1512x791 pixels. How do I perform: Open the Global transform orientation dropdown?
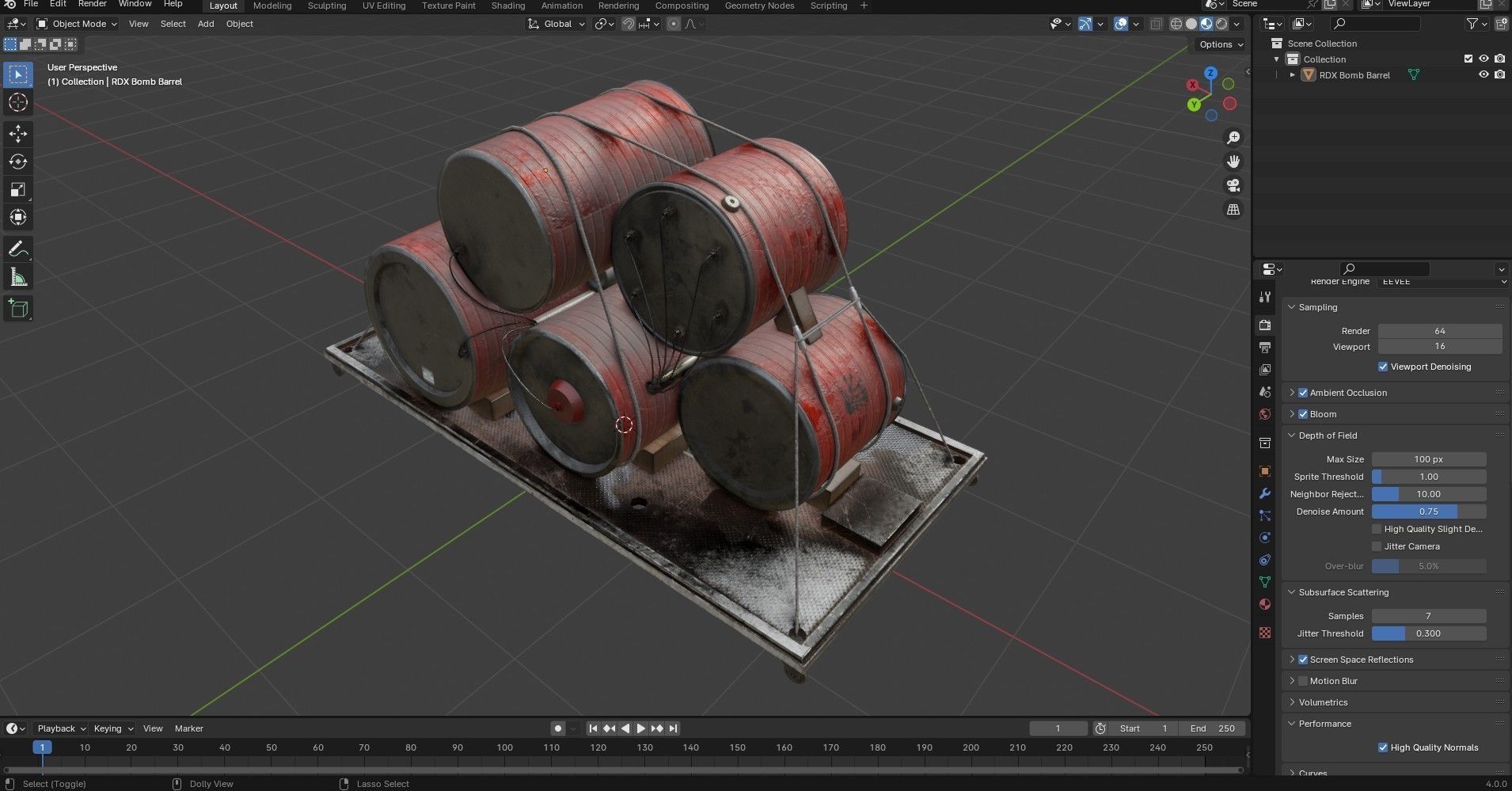(557, 24)
